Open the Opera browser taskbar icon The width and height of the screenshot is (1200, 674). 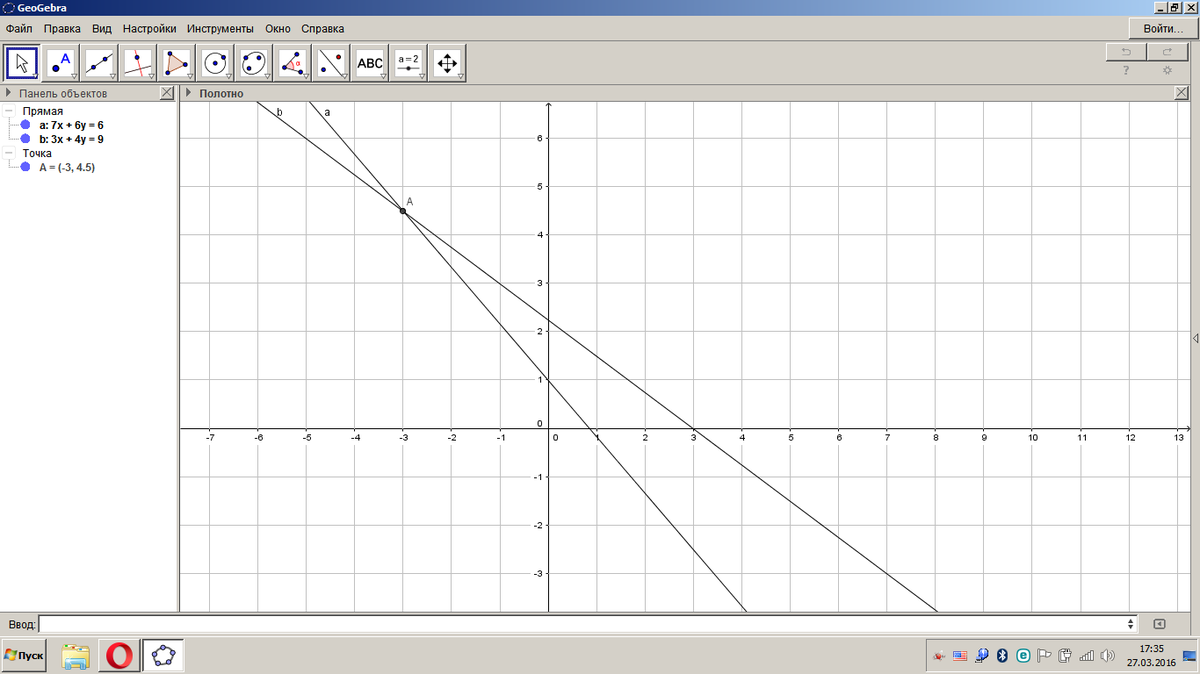click(118, 656)
